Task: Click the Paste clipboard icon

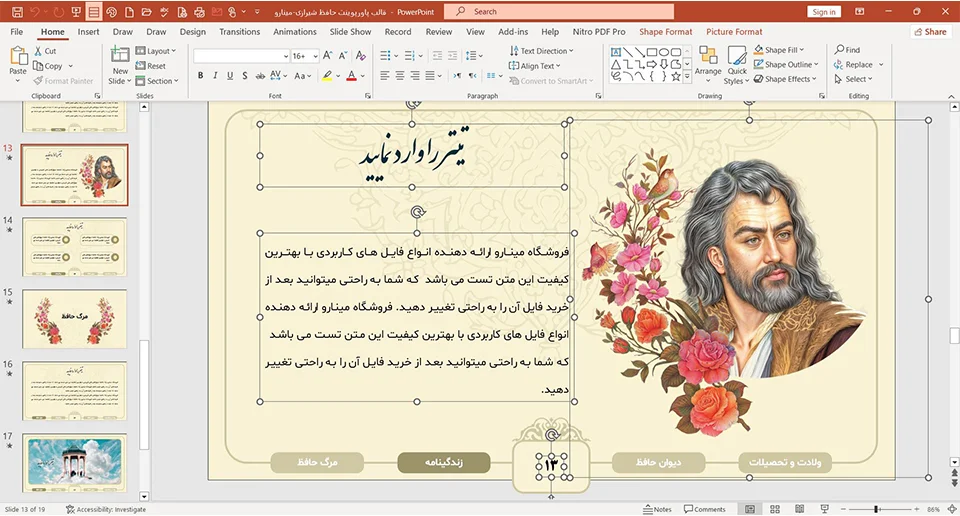Action: pos(18,56)
